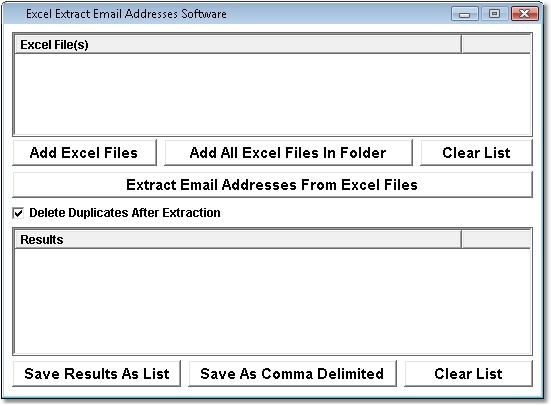
Task: Start Extract Email Addresses From Excel Files
Action: (272, 185)
